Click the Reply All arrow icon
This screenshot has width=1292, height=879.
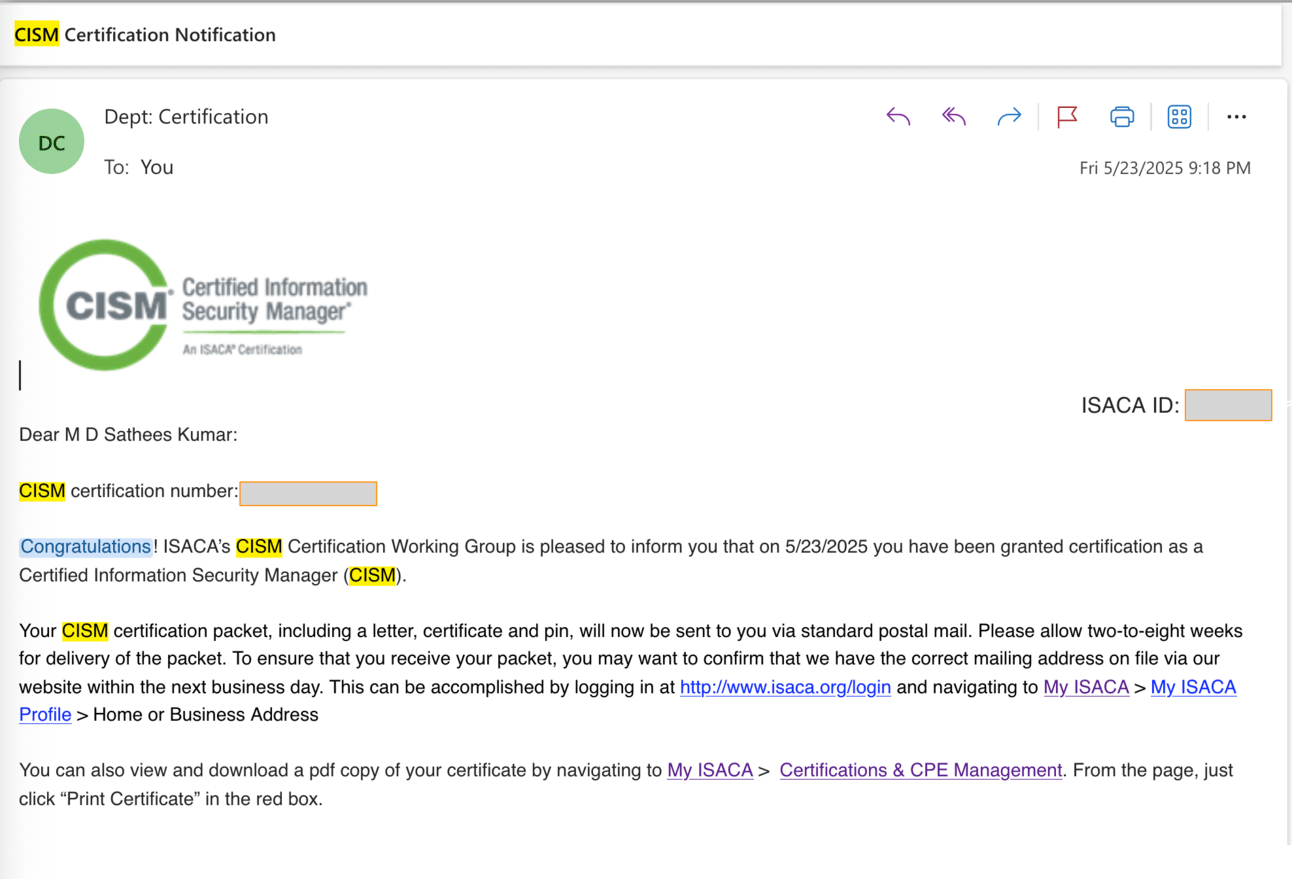[954, 117]
